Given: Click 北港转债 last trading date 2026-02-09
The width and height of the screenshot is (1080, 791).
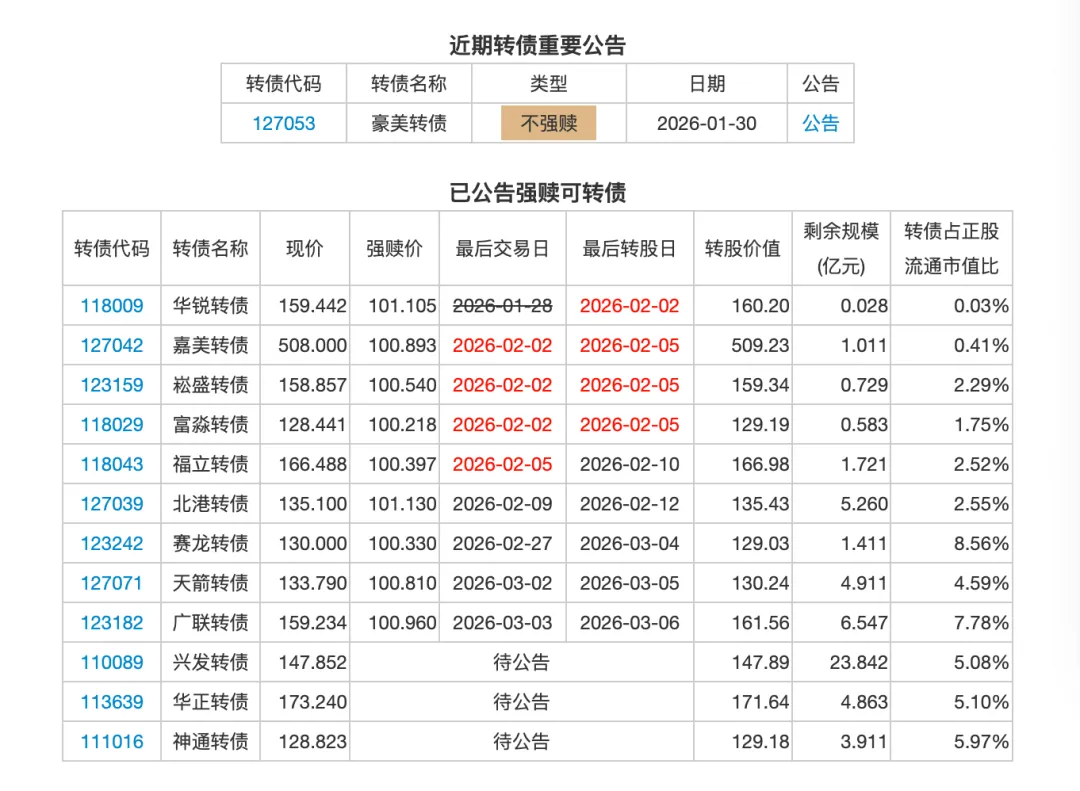Looking at the screenshot, I should [x=502, y=504].
